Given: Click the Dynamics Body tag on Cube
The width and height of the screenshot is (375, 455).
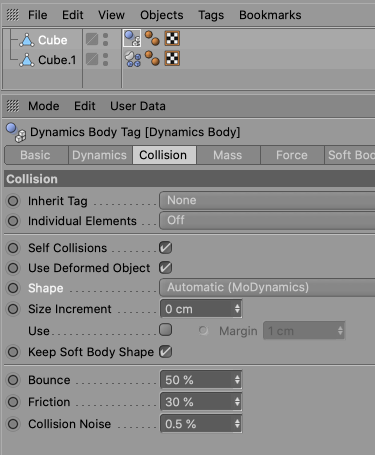Looking at the screenshot, I should tap(132, 38).
